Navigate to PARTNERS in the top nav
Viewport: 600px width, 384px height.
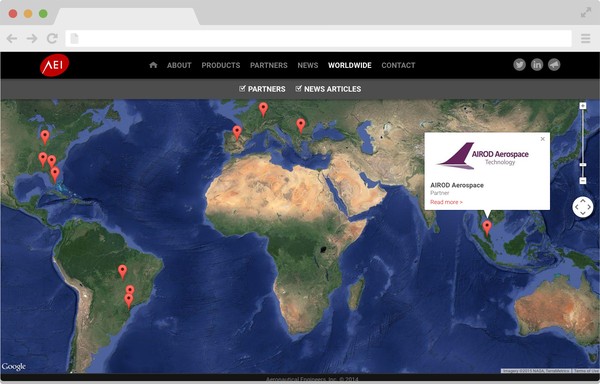point(269,65)
